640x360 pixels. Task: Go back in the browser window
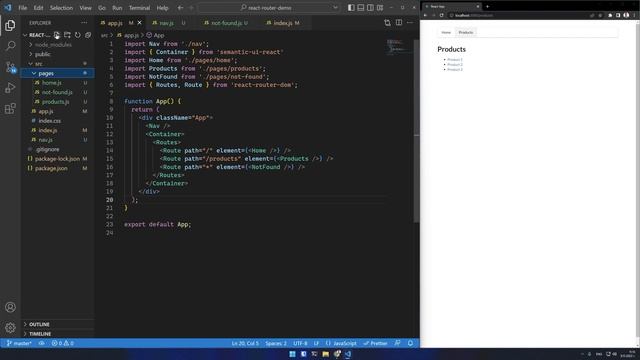[425, 15]
